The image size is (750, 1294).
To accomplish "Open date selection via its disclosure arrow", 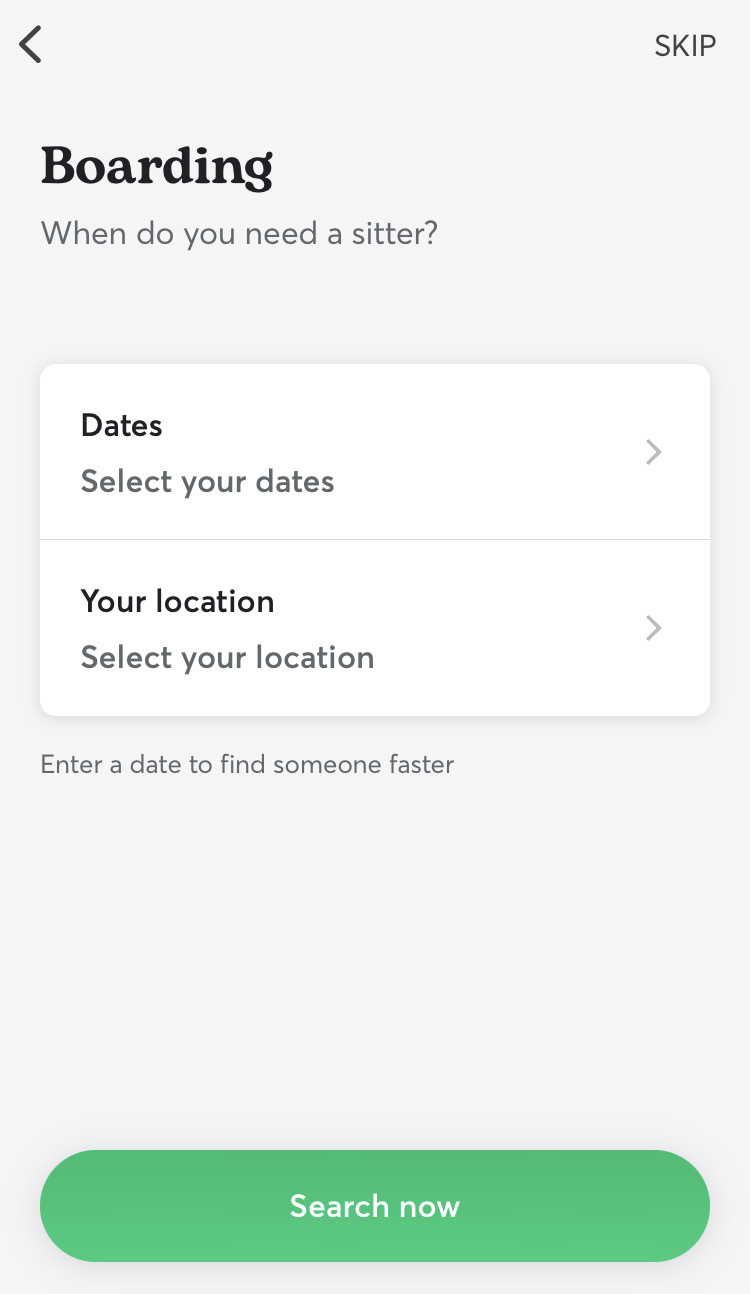I will [x=653, y=452].
